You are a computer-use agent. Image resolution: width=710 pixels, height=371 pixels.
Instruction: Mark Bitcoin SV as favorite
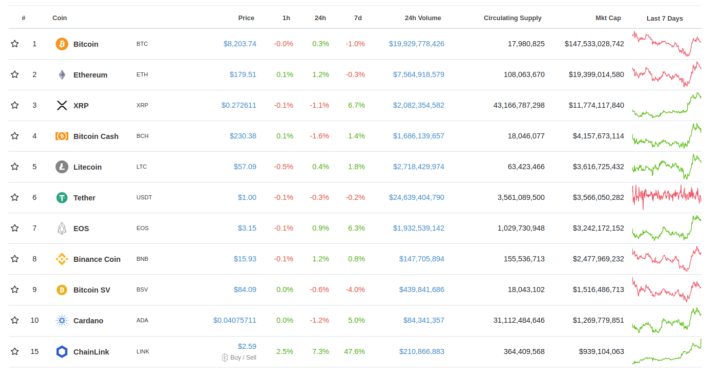[x=15, y=289]
